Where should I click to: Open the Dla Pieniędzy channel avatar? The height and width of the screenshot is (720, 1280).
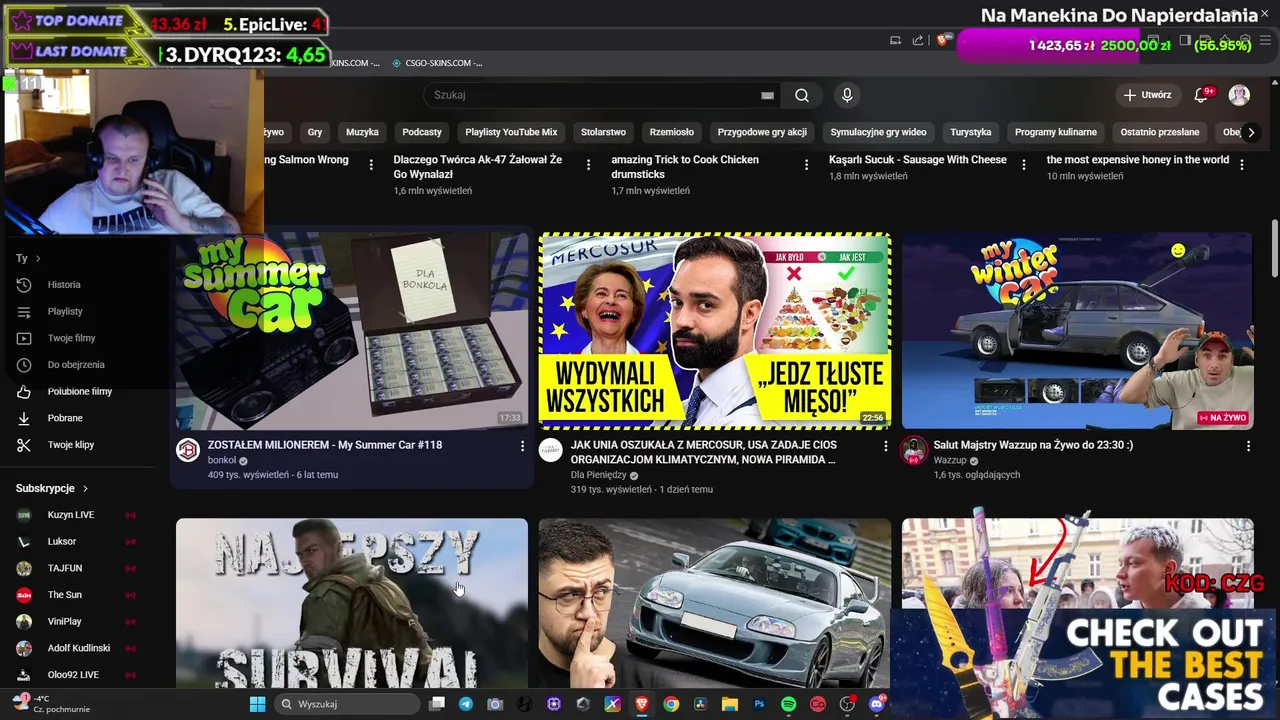[x=550, y=450]
